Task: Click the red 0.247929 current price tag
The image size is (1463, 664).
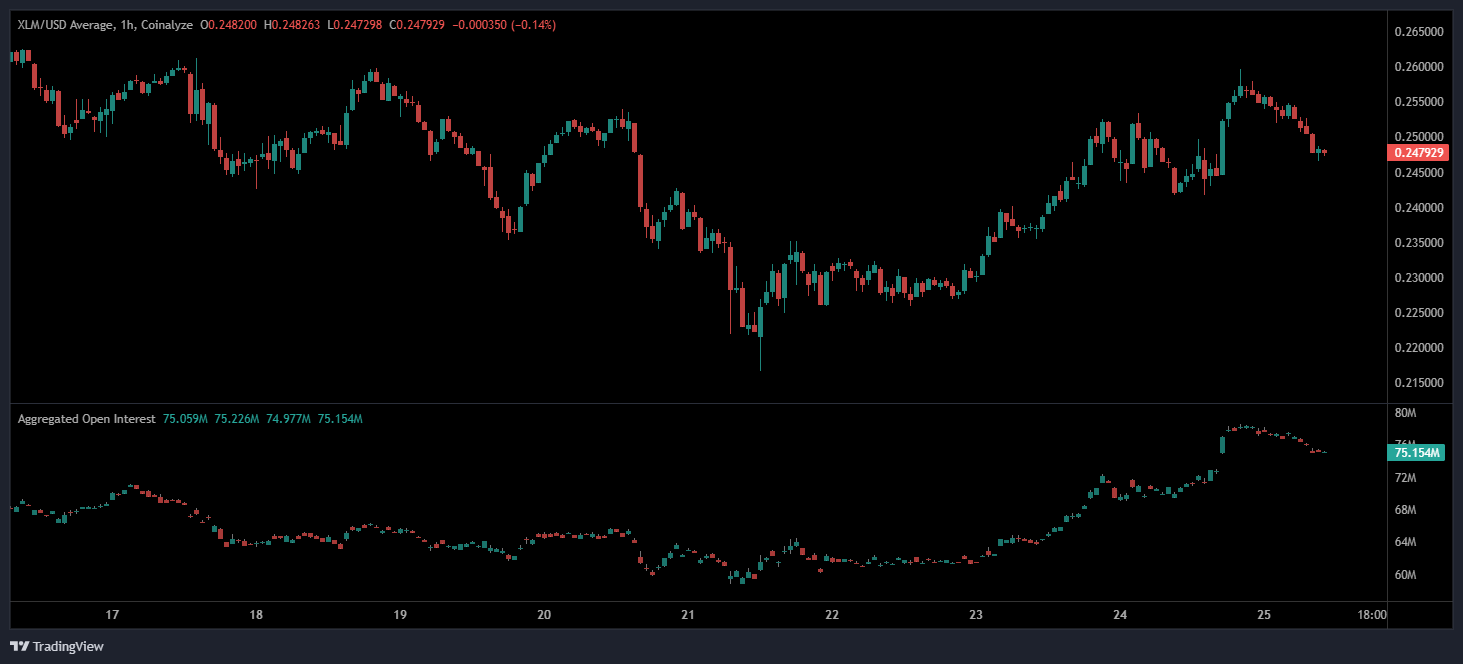Action: click(x=1416, y=153)
